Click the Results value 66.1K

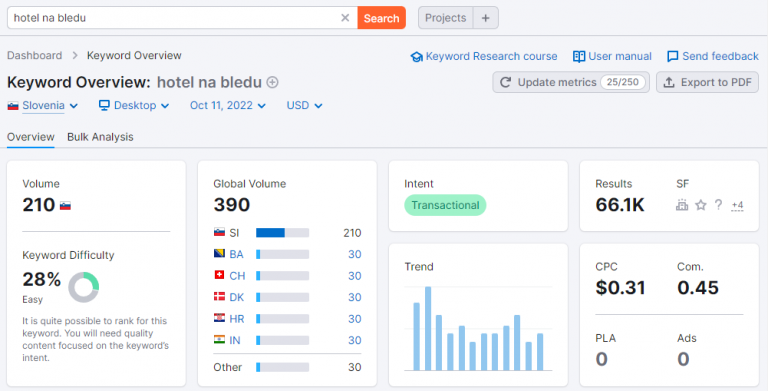pos(620,205)
